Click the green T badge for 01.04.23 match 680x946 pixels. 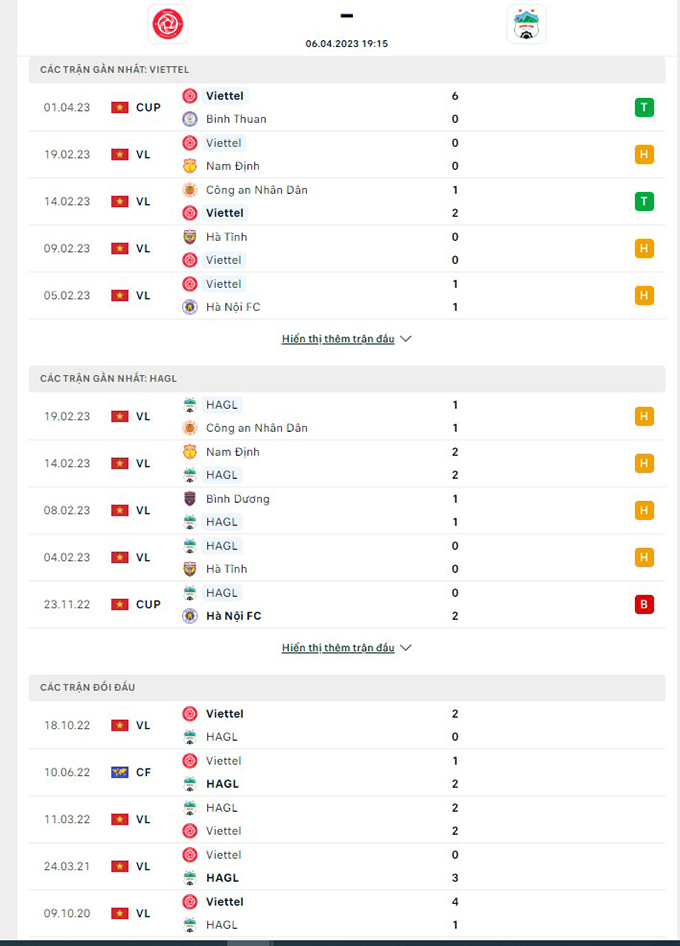(x=644, y=107)
